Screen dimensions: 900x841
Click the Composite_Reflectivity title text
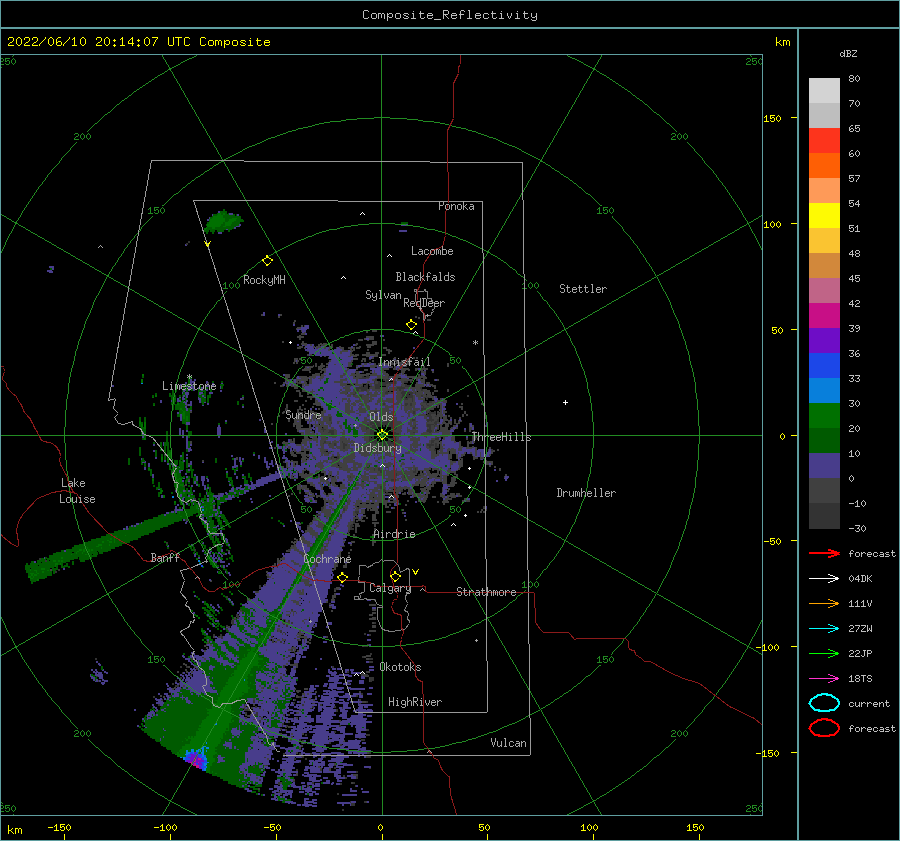pos(450,15)
